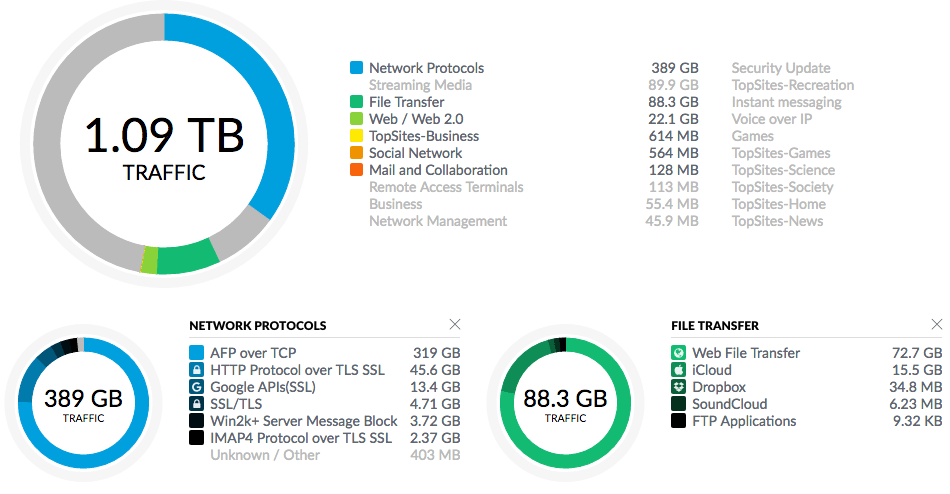Click the SSL/TLS lock icon
Screen dimensions: 950x494
point(196,404)
